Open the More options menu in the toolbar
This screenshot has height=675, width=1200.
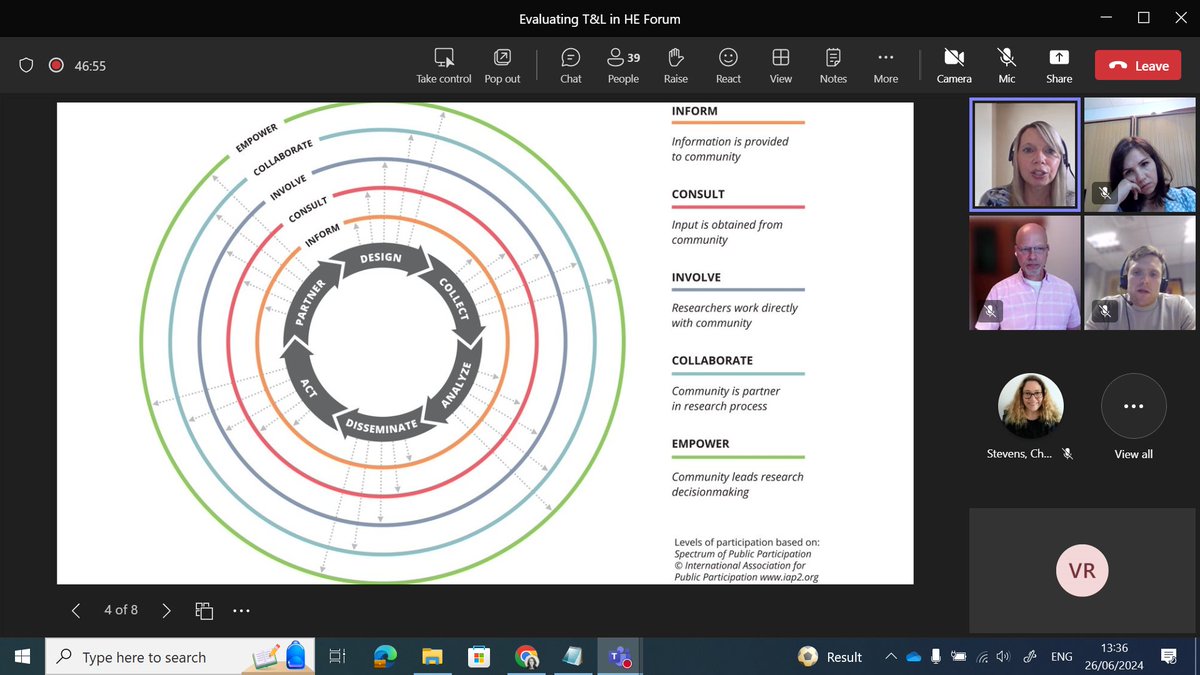point(885,65)
